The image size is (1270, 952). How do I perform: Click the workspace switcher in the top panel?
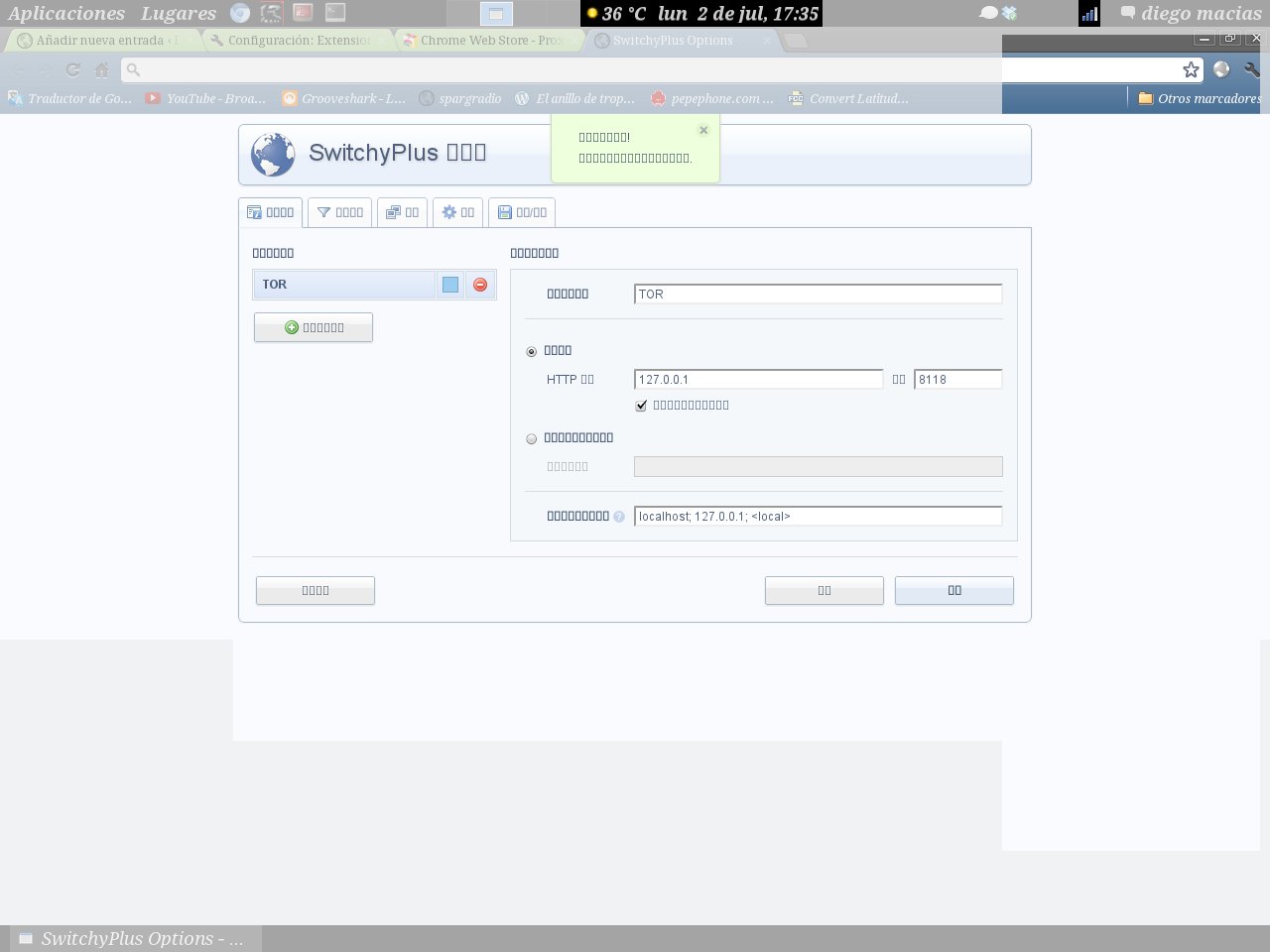click(x=511, y=13)
